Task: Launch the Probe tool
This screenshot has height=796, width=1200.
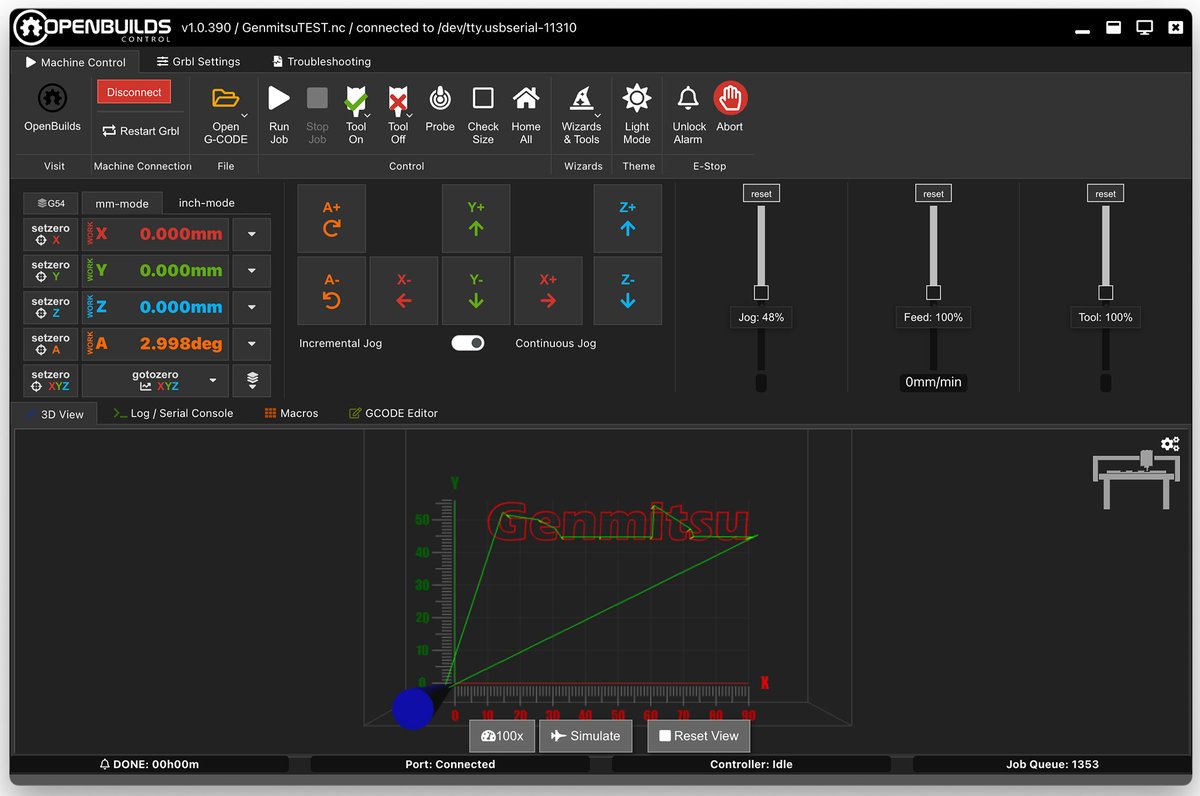Action: tap(440, 98)
